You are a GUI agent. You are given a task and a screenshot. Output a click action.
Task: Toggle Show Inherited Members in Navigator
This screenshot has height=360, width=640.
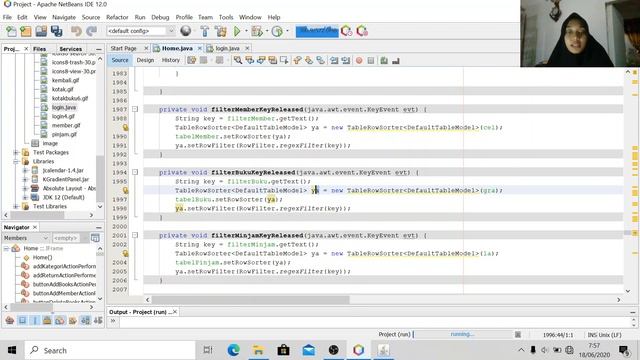(x=9, y=320)
